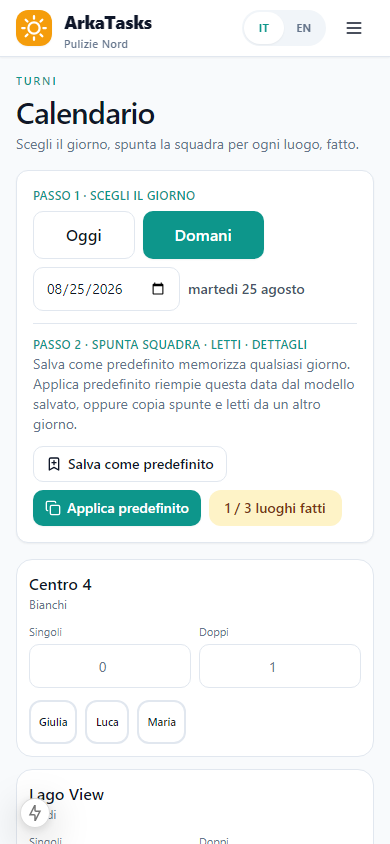The width and height of the screenshot is (390, 844).
Task: Select the Oggi day button
Action: pos(84,235)
